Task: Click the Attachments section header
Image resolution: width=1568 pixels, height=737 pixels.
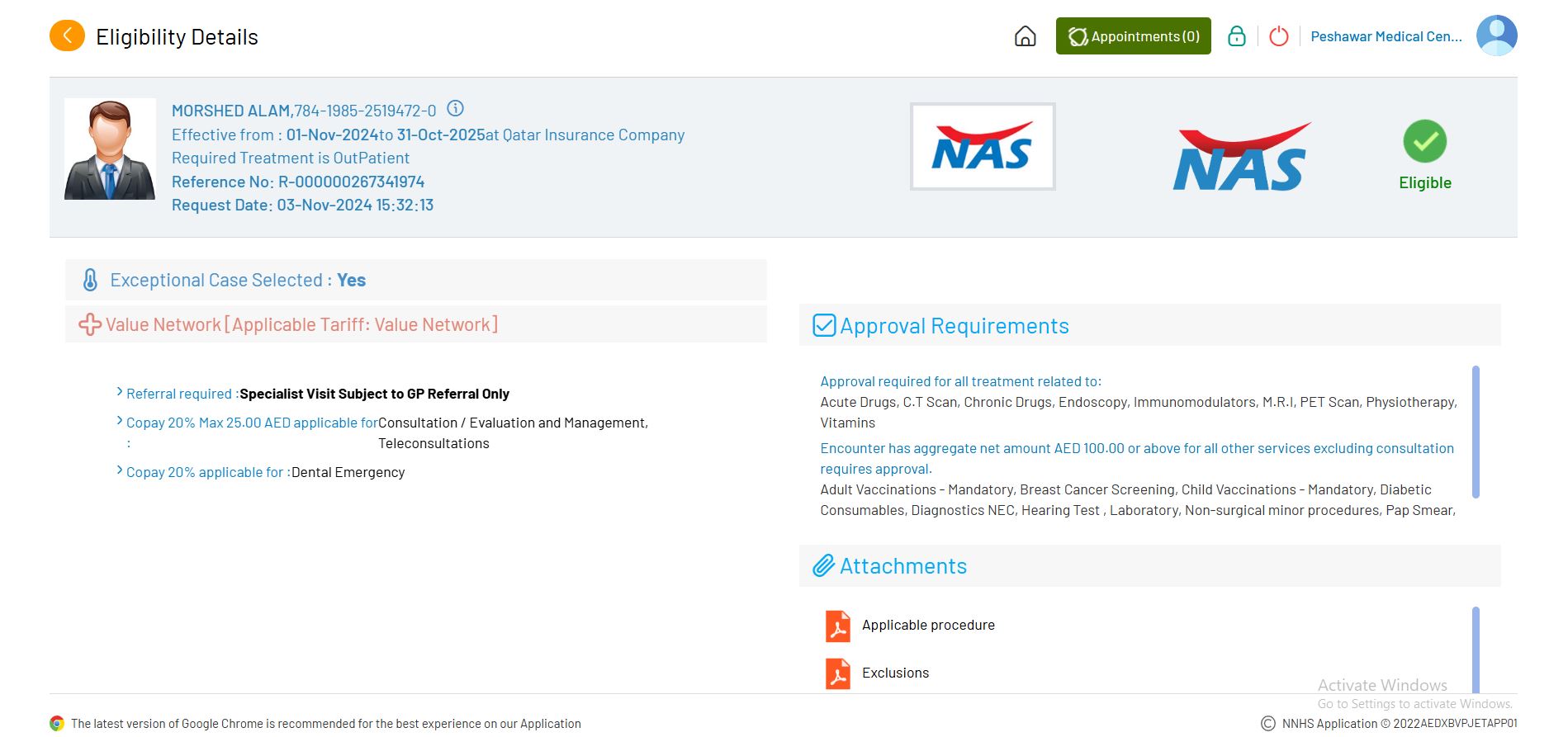Action: coord(902,566)
